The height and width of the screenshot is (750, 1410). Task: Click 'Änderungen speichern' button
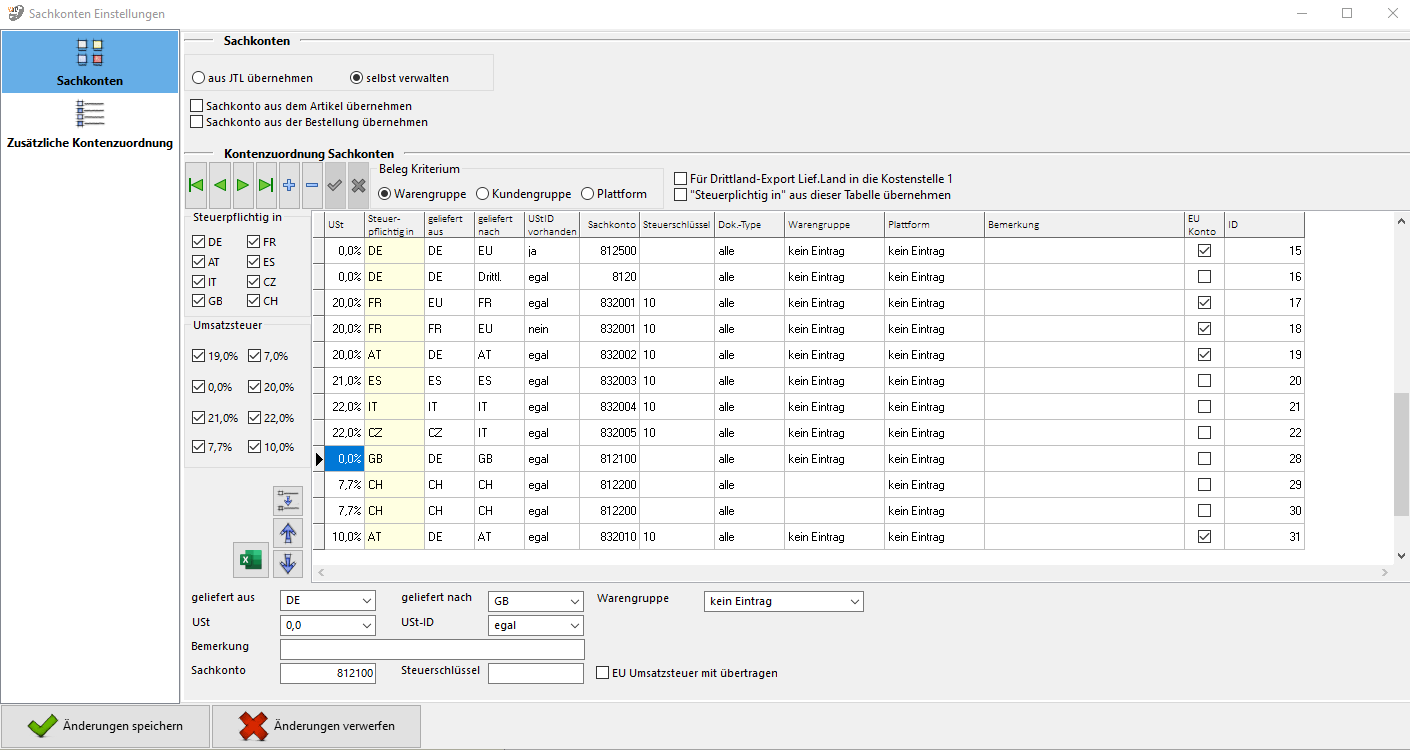pyautogui.click(x=106, y=727)
